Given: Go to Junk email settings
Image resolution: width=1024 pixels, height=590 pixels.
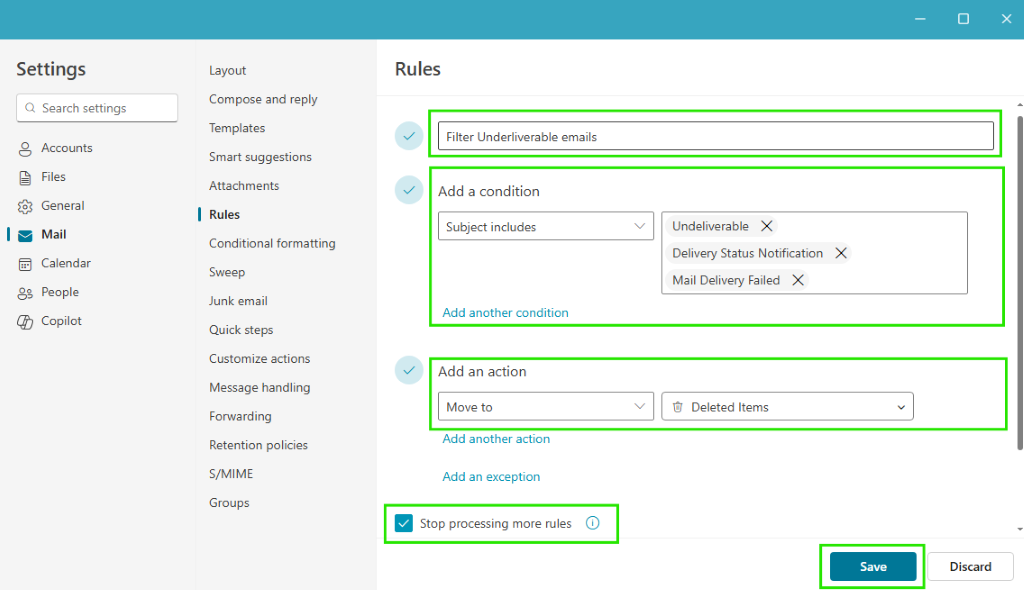Looking at the screenshot, I should tap(238, 301).
